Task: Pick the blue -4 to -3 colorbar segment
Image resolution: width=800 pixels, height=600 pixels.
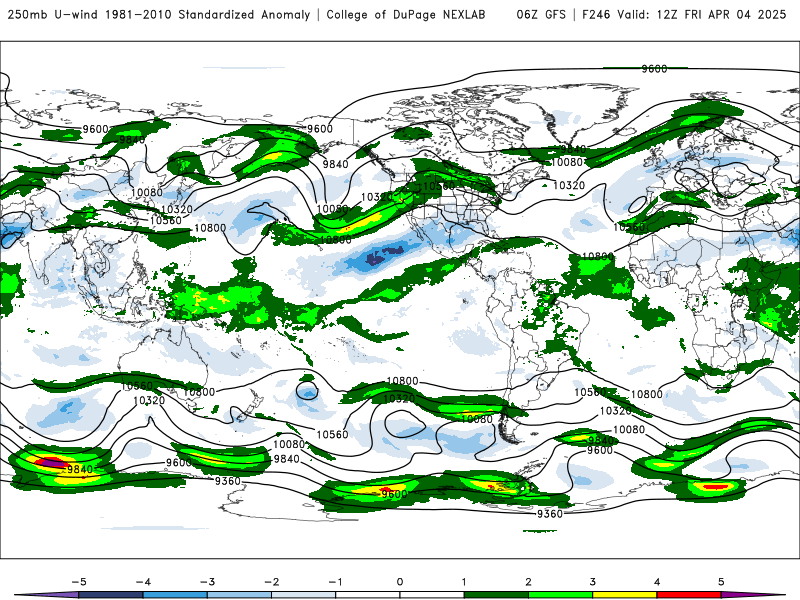Action: click(175, 595)
